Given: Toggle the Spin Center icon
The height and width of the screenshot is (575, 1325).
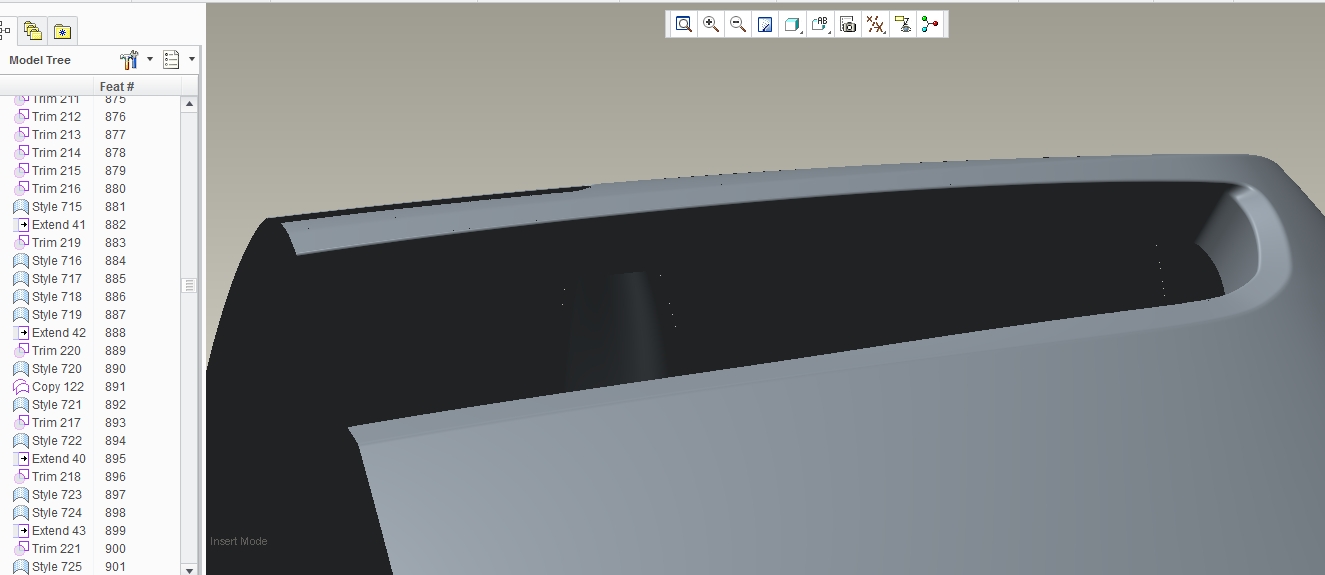Looking at the screenshot, I should [x=930, y=24].
